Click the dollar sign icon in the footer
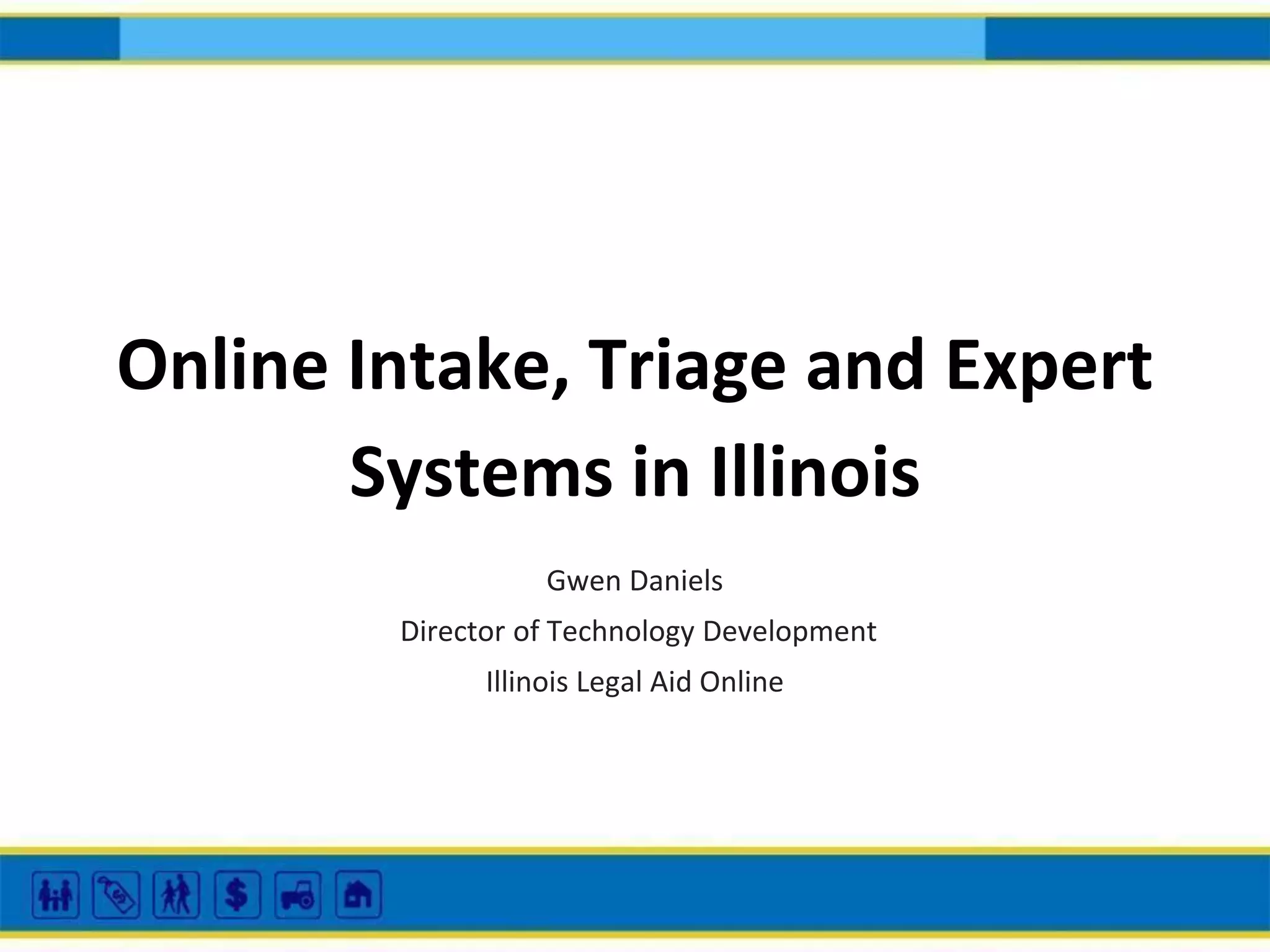The width and height of the screenshot is (1270, 952). (x=237, y=894)
